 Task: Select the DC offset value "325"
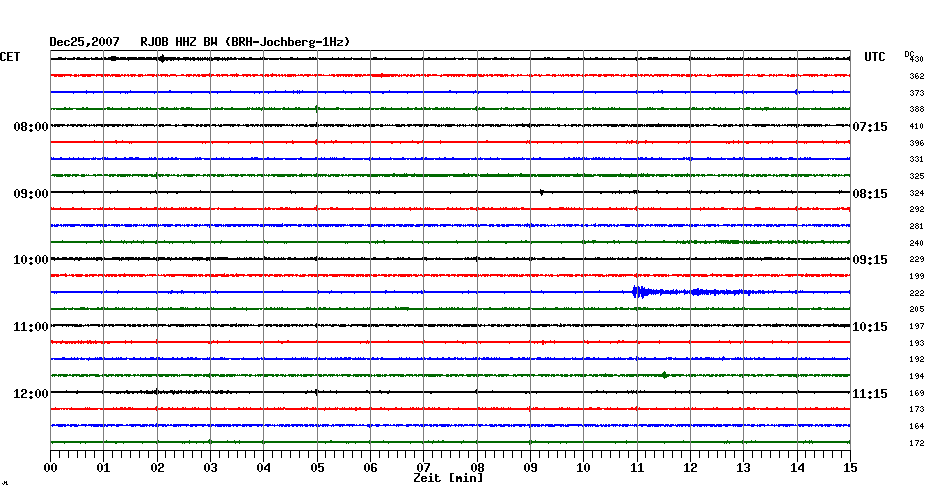pos(917,176)
